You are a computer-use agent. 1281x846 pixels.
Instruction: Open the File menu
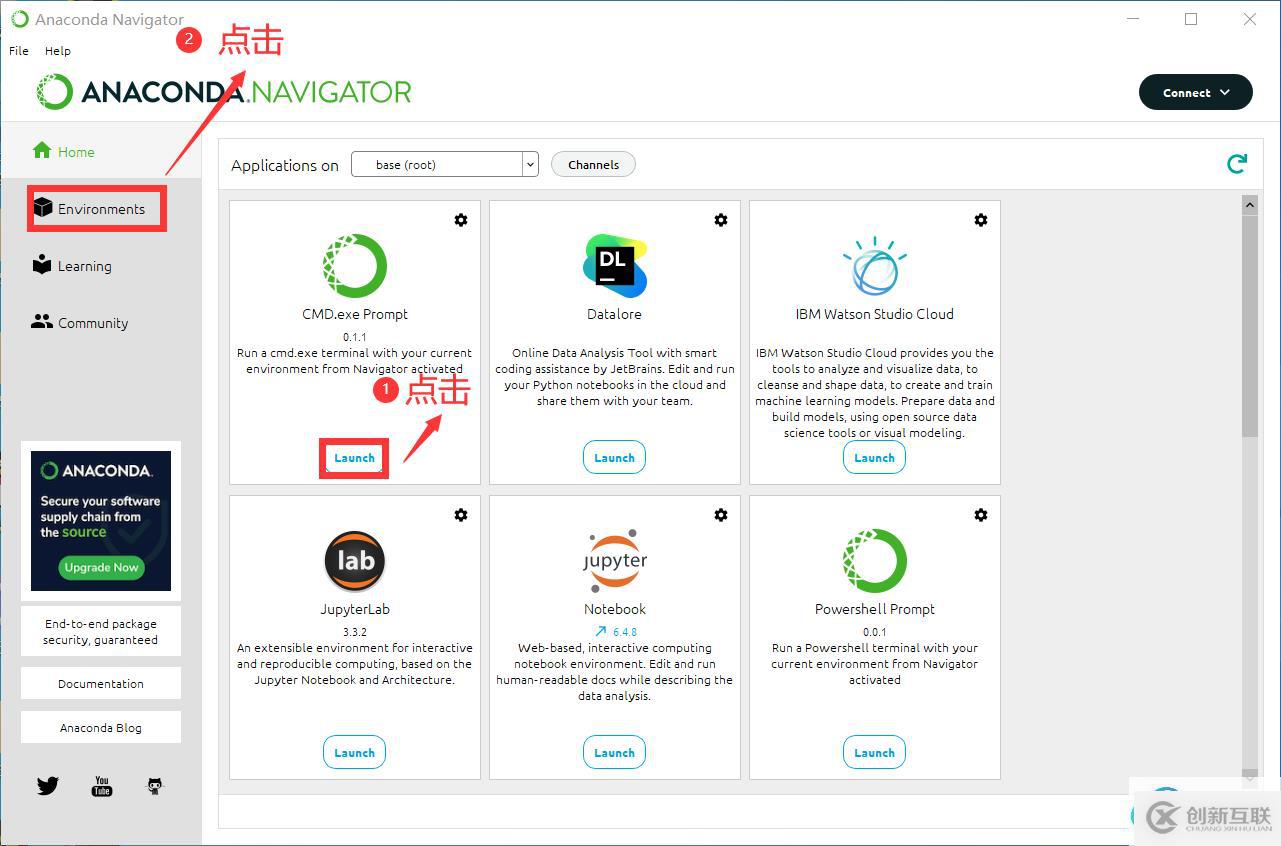click(x=19, y=50)
